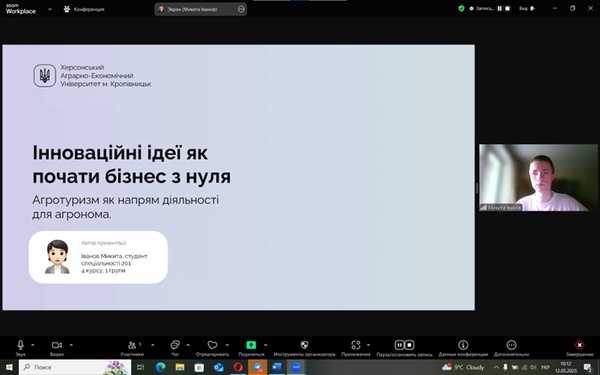
Task: Pause recording in the bottom toolbar
Action: (399, 345)
